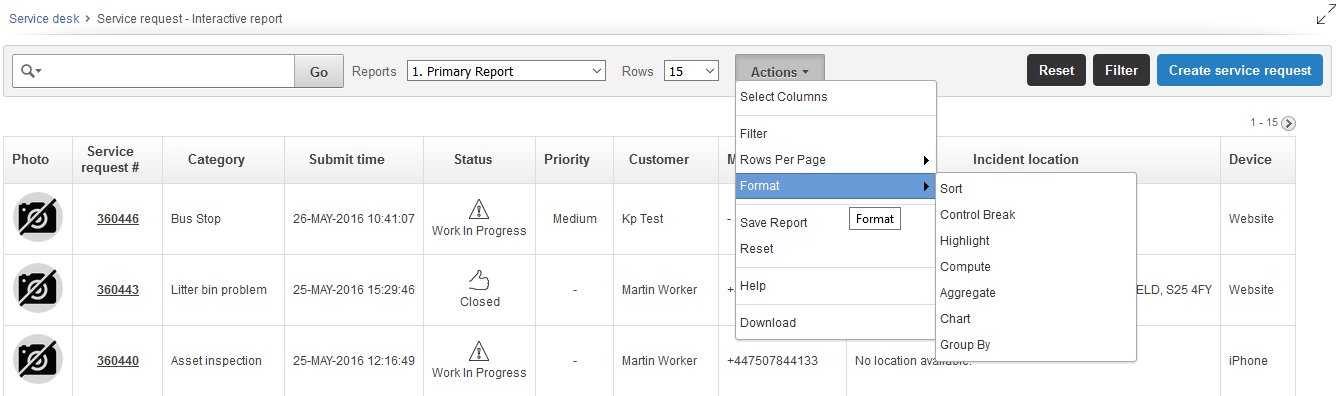Image resolution: width=1336 pixels, height=396 pixels.
Task: Choose Group By in Format submenu
Action: coord(1036,345)
